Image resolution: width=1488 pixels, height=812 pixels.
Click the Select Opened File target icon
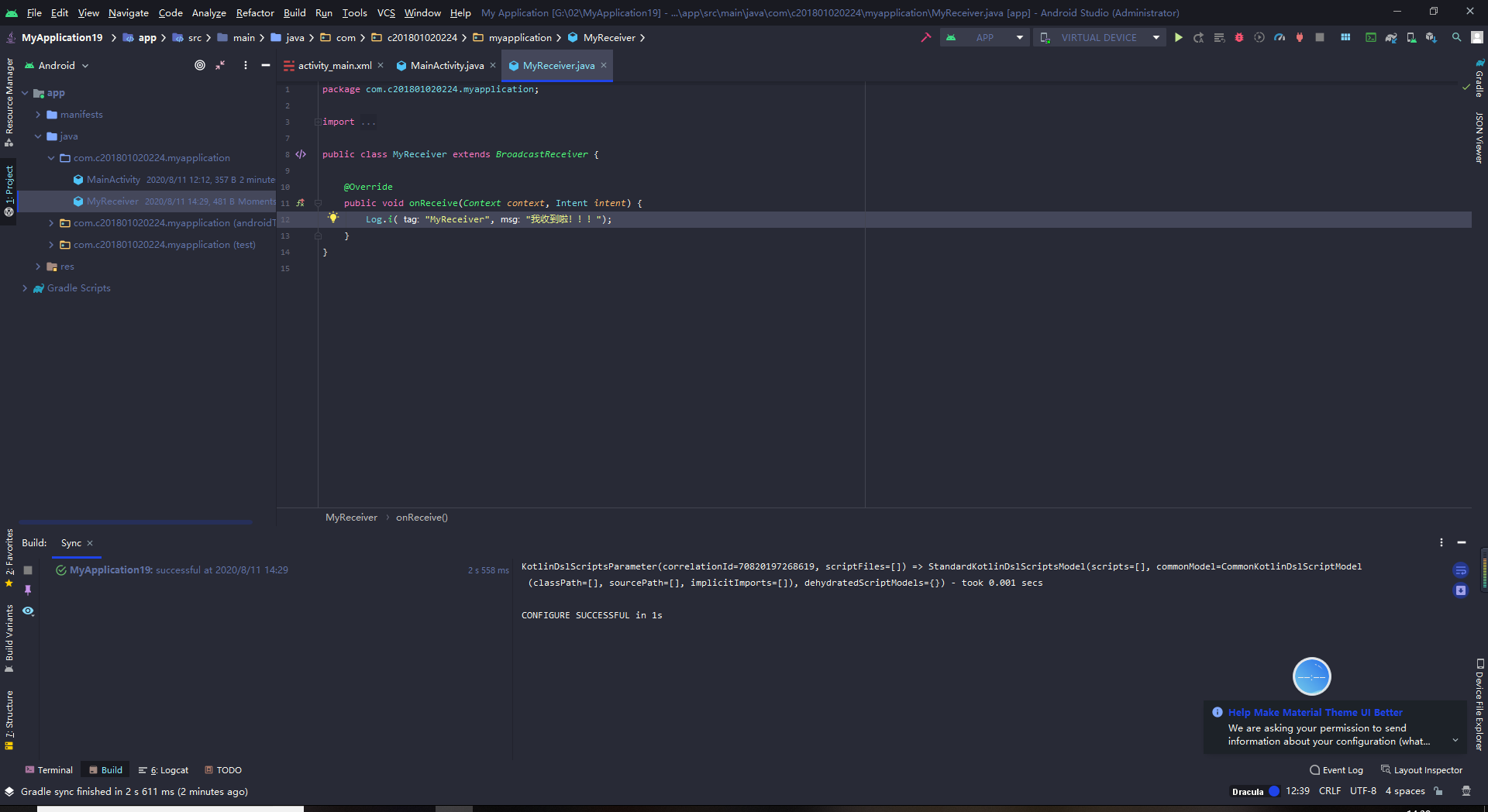pos(200,65)
